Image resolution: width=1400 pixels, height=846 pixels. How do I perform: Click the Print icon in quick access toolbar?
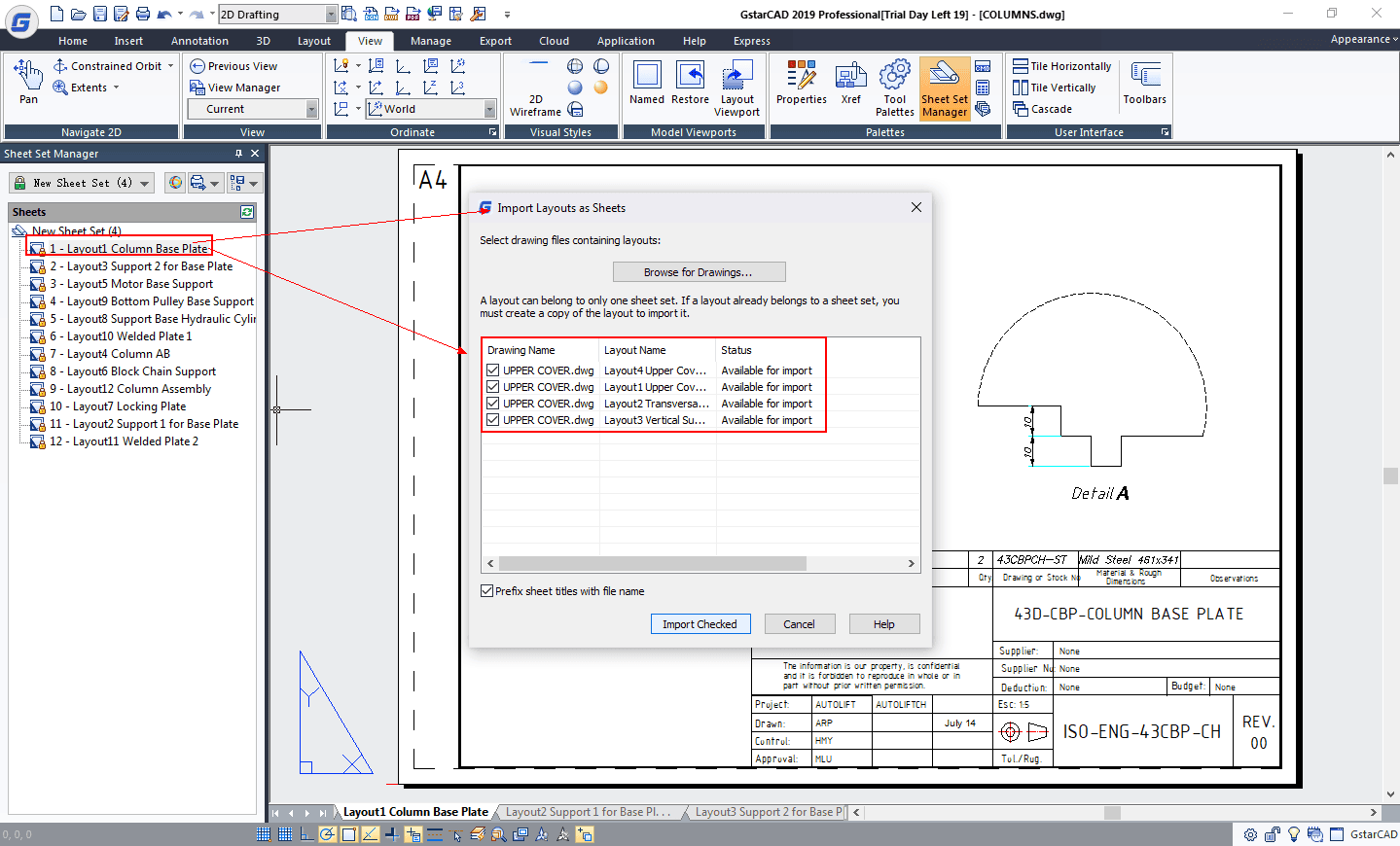point(143,14)
